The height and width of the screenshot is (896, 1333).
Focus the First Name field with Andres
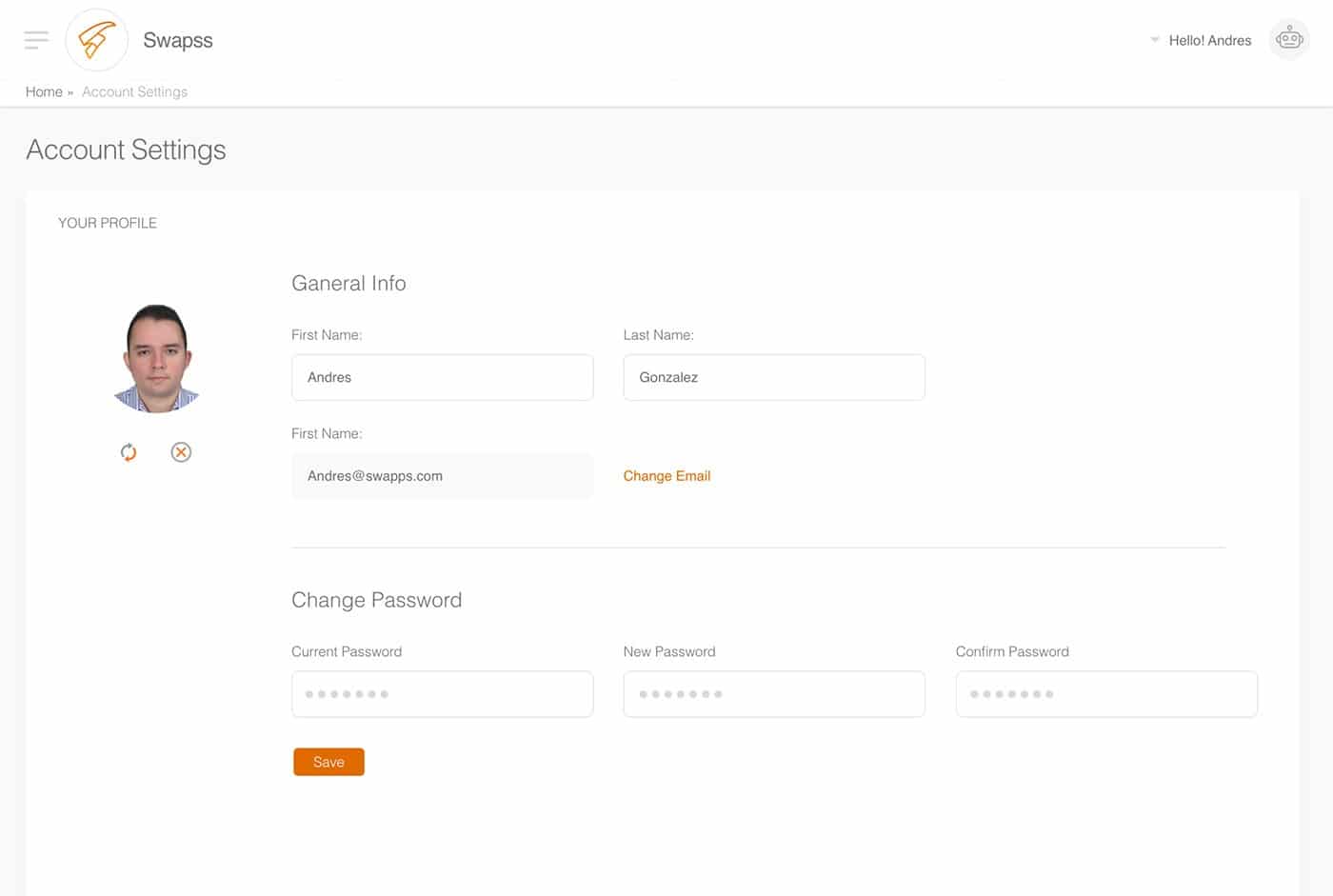pyautogui.click(x=443, y=377)
